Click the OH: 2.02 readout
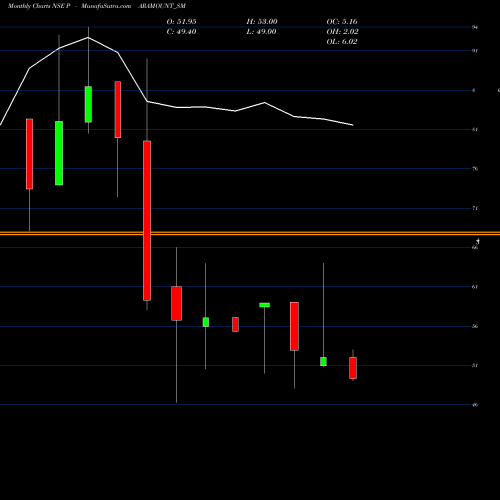The image size is (500, 500). (342, 32)
